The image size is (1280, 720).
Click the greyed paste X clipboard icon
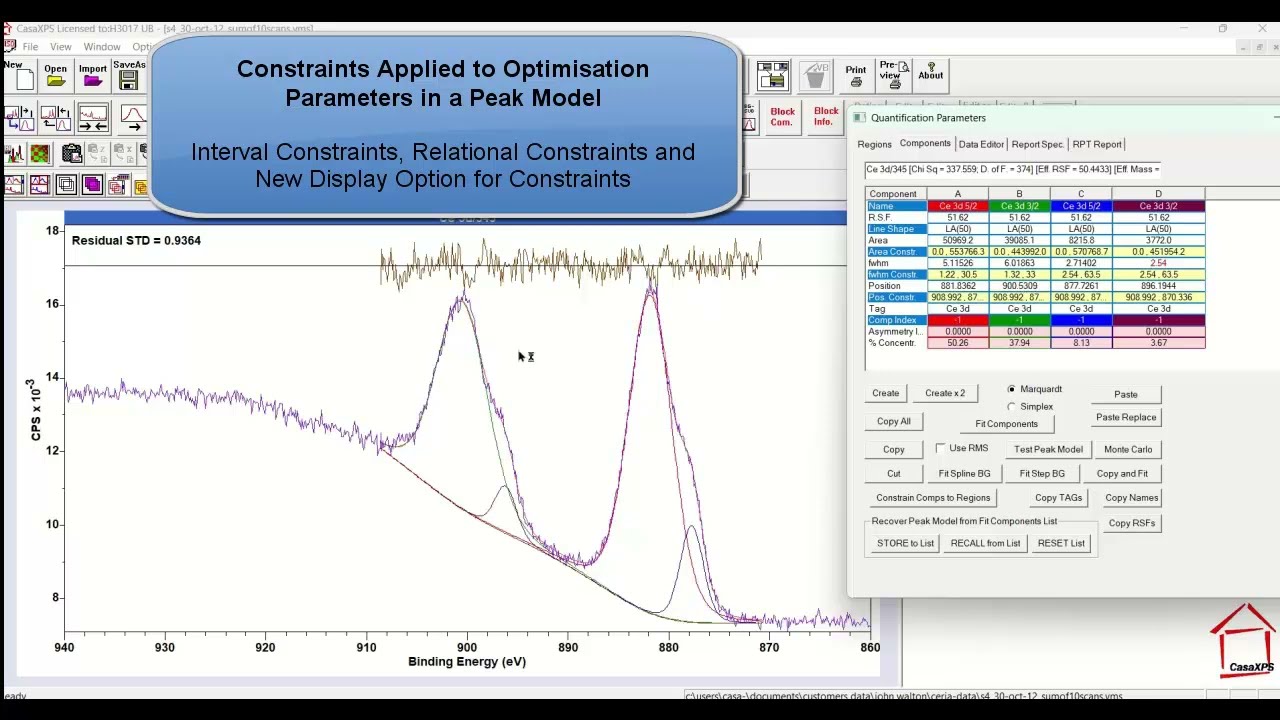coord(122,154)
